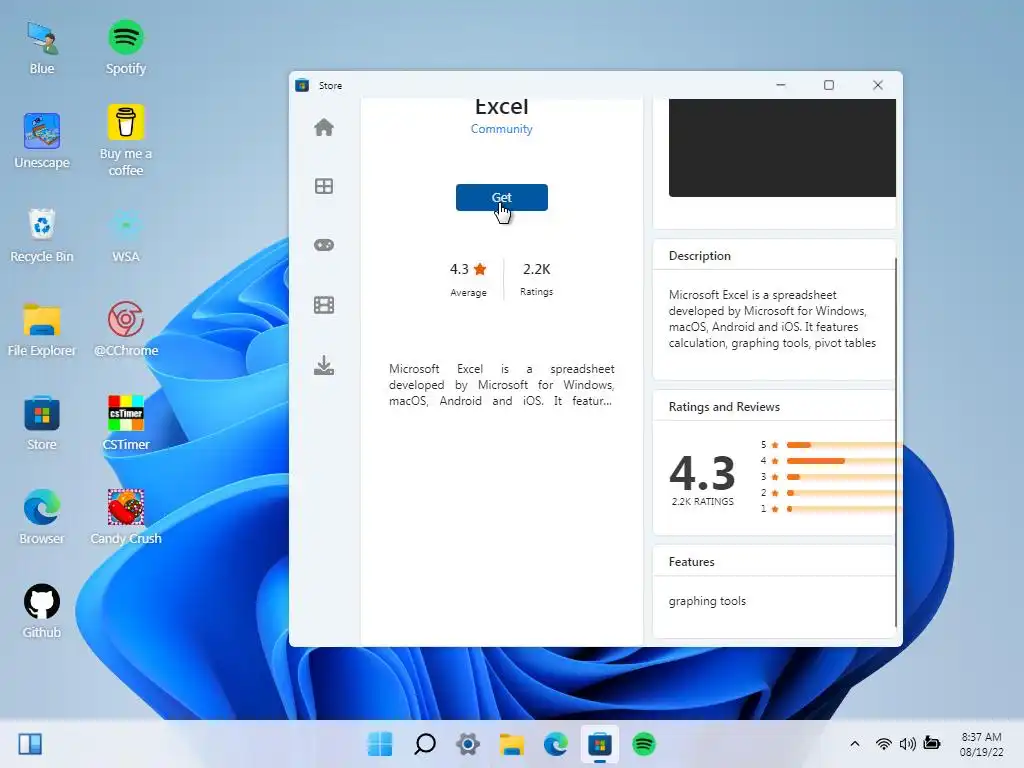Image resolution: width=1024 pixels, height=768 pixels.
Task: Click the 4.3 Average star rating
Action: pyautogui.click(x=468, y=278)
